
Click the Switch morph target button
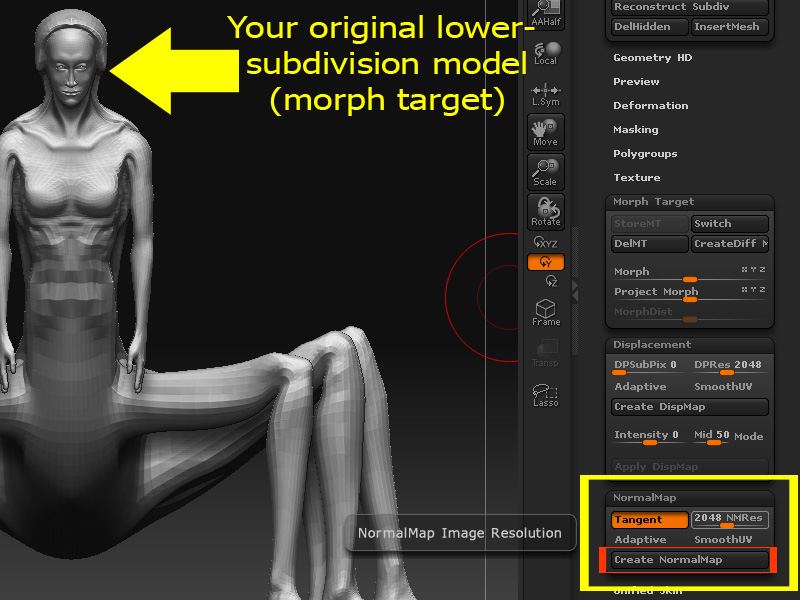pos(729,223)
